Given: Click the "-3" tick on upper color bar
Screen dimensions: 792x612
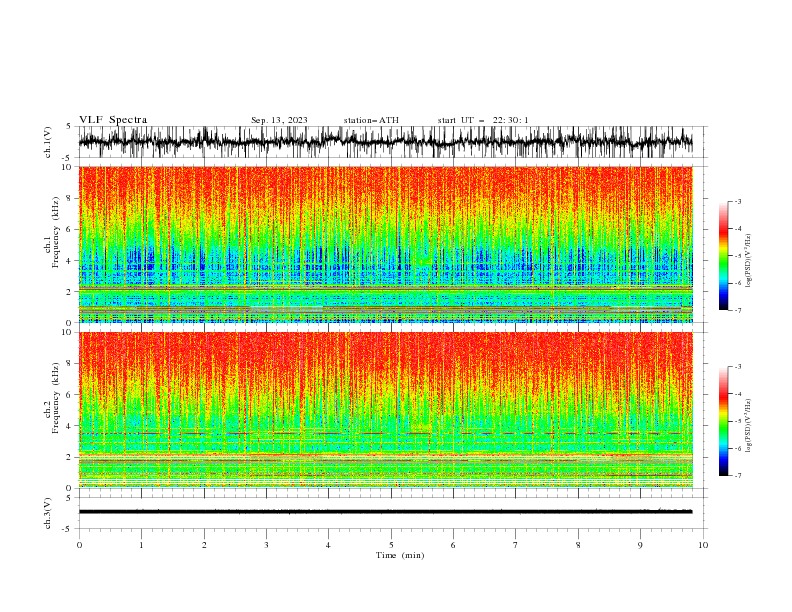Looking at the screenshot, I should pyautogui.click(x=738, y=201).
